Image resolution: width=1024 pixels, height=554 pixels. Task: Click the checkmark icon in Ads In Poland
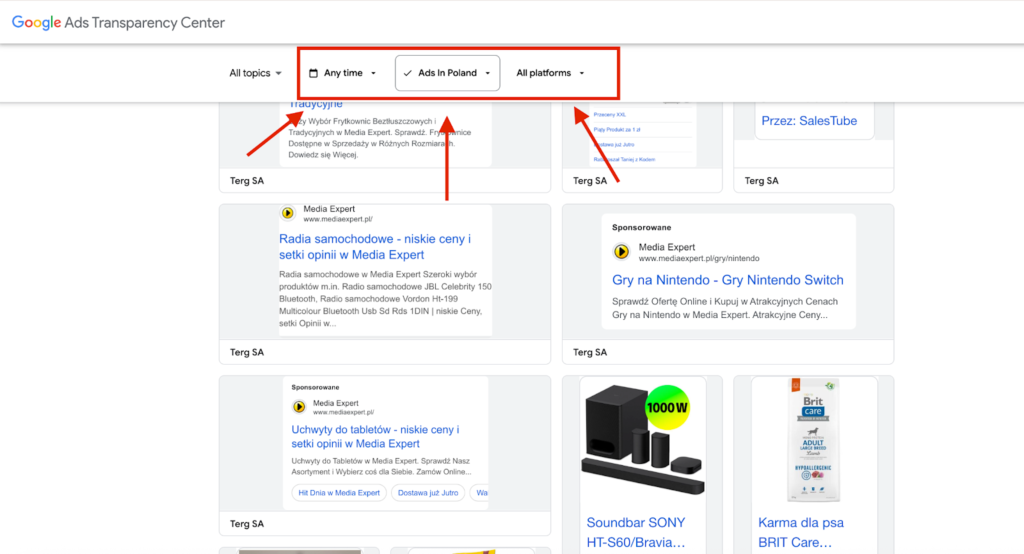(x=408, y=73)
